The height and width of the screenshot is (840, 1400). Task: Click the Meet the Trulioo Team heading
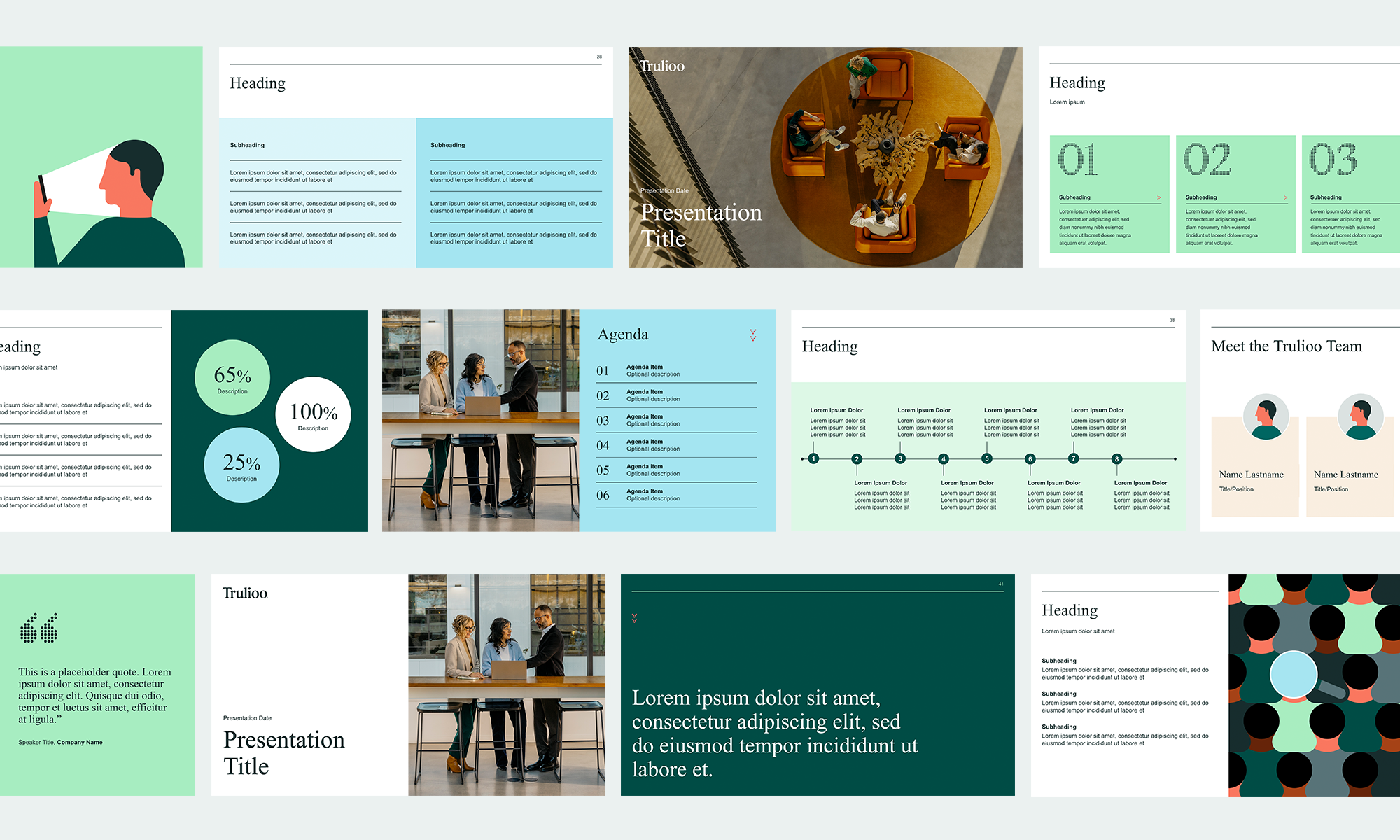pyautogui.click(x=1286, y=346)
